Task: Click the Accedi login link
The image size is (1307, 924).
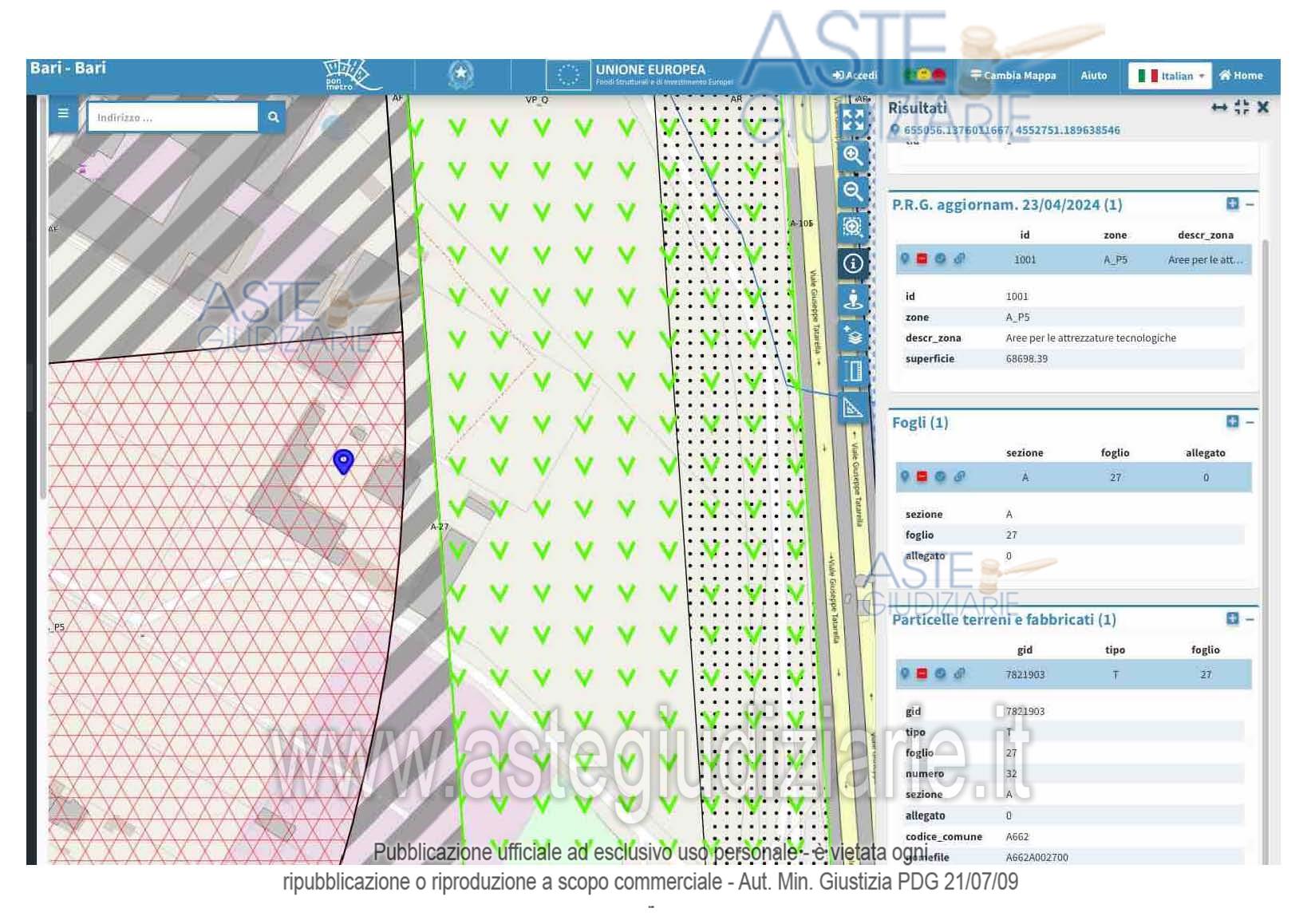Action: (x=855, y=76)
